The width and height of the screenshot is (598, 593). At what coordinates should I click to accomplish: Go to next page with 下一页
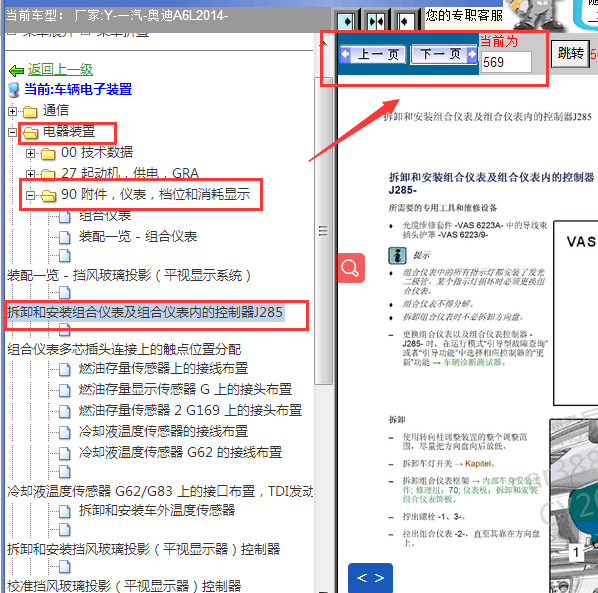click(444, 55)
